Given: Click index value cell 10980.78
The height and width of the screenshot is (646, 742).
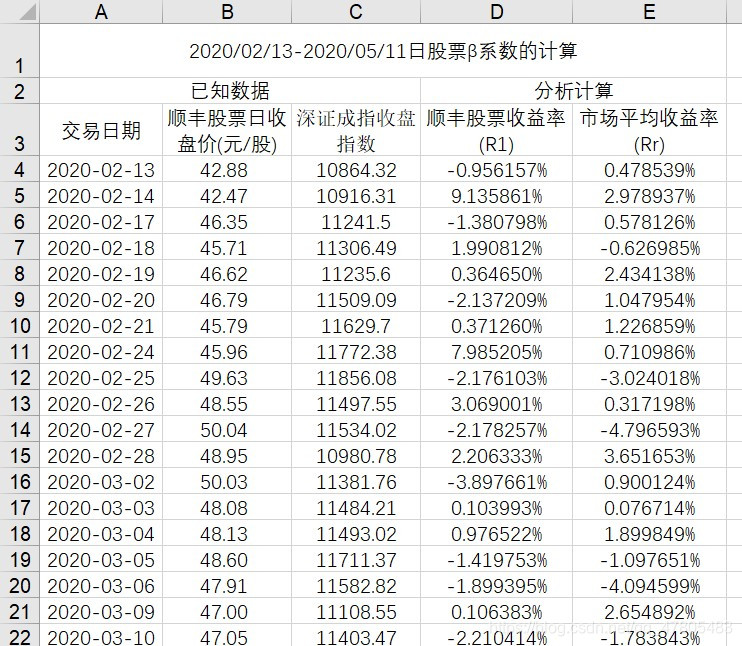Looking at the screenshot, I should pos(355,455).
